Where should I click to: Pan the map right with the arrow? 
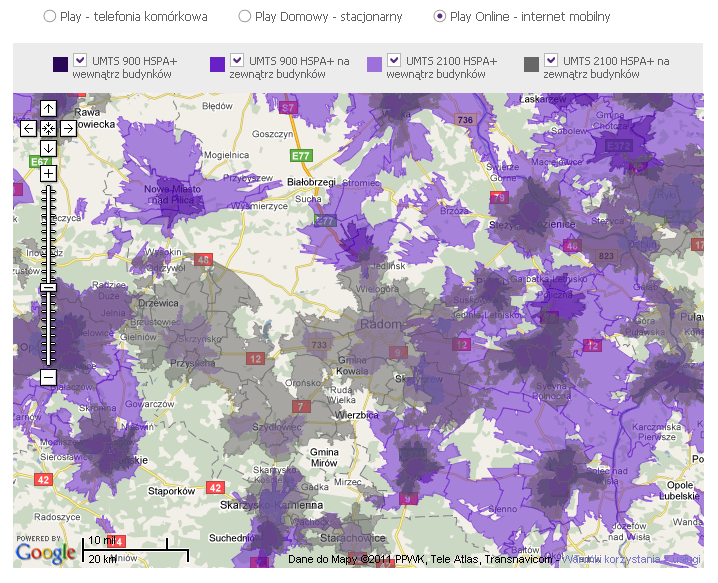tap(68, 128)
